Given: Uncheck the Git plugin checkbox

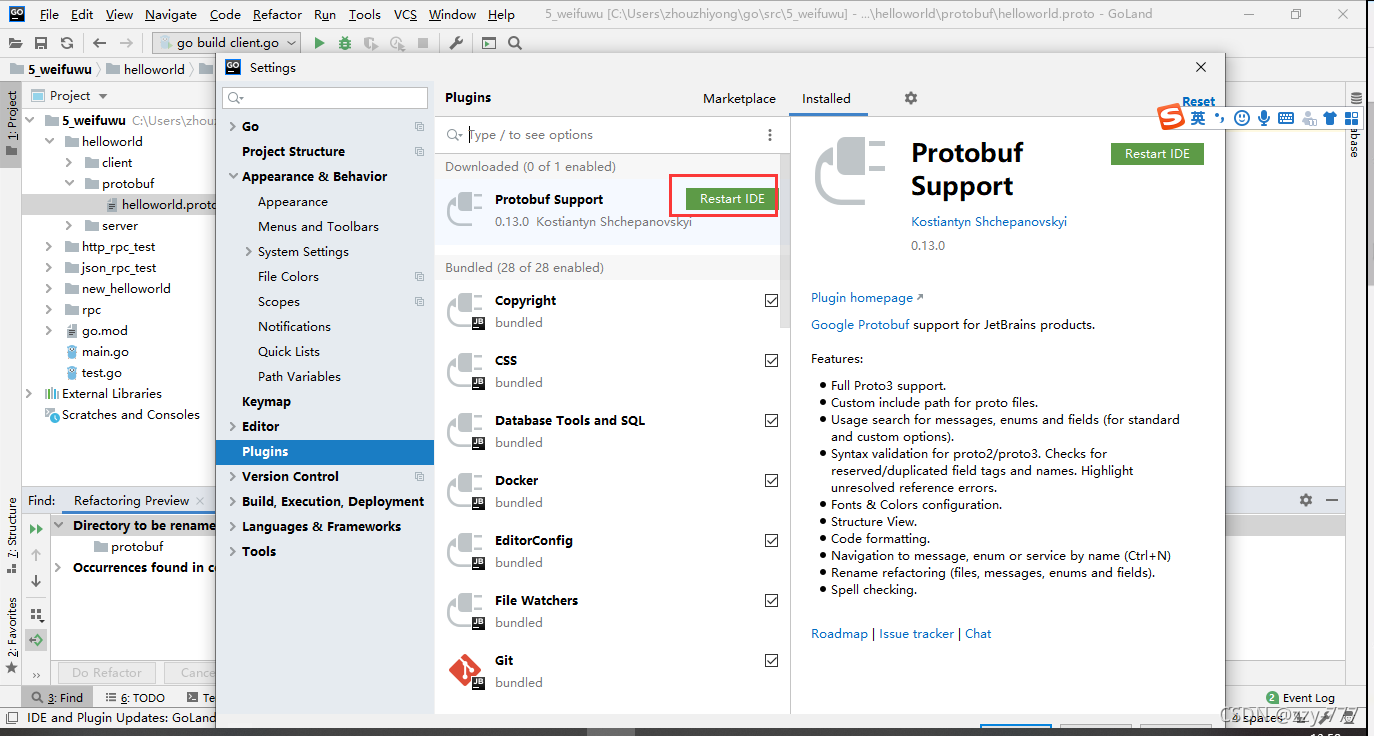Looking at the screenshot, I should tap(771, 660).
